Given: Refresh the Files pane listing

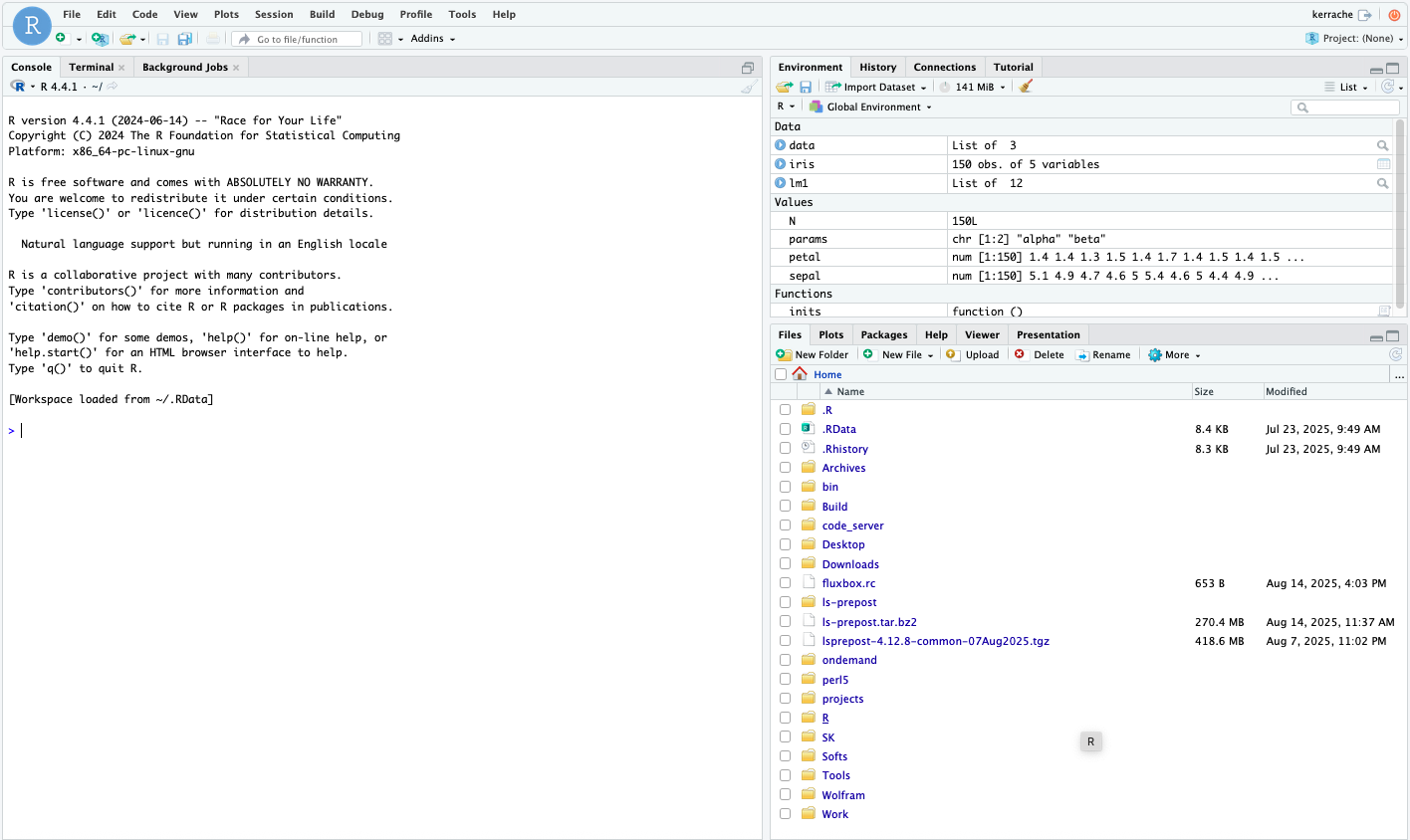Looking at the screenshot, I should coord(1396,354).
